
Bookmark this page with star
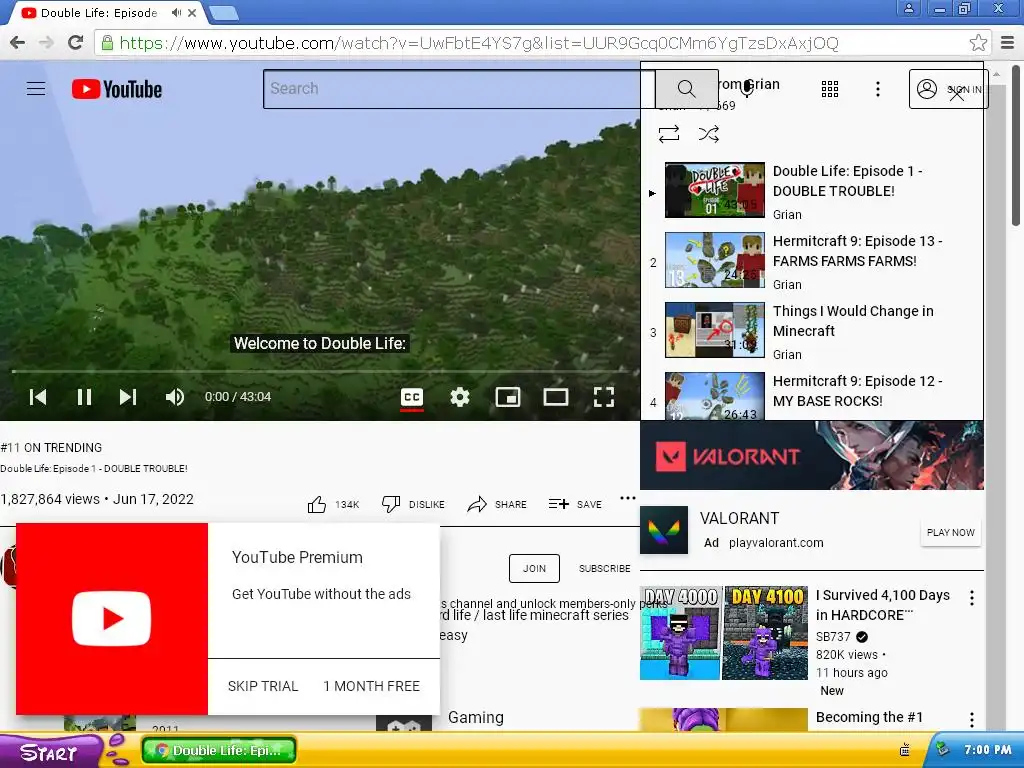pyautogui.click(x=978, y=43)
